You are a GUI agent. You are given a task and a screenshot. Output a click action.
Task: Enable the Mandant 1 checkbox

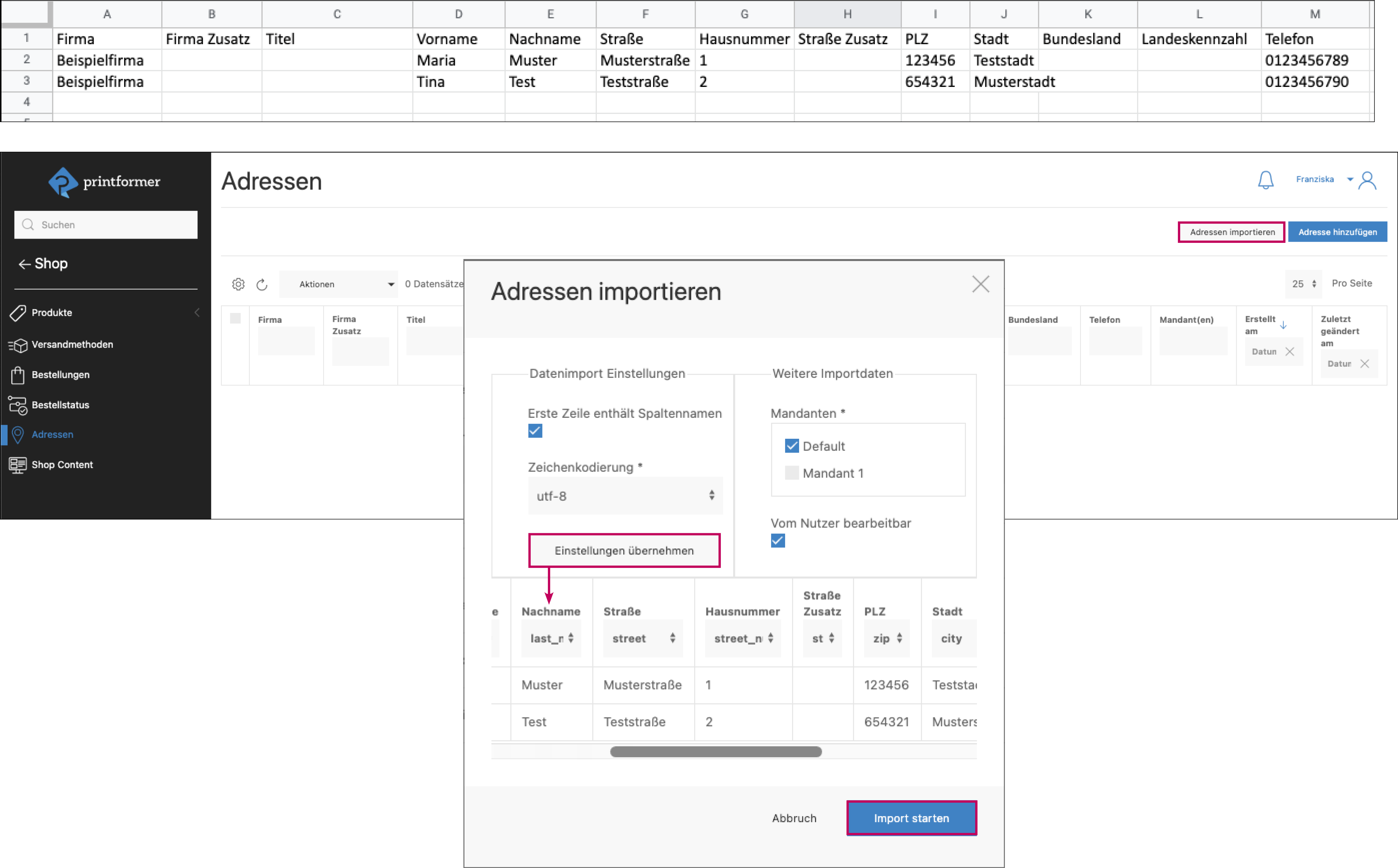(792, 473)
